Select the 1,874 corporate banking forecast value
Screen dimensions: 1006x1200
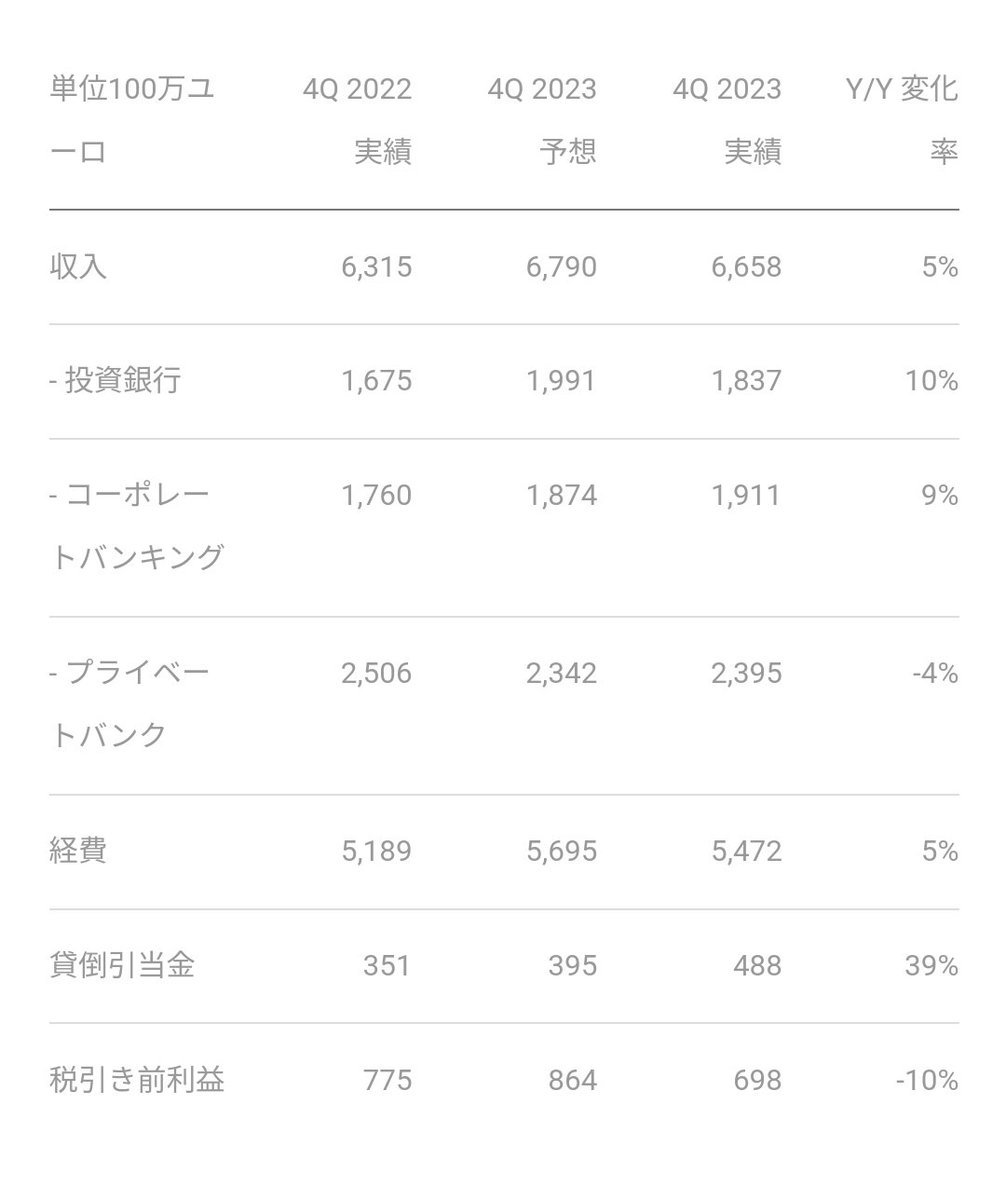[x=561, y=495]
